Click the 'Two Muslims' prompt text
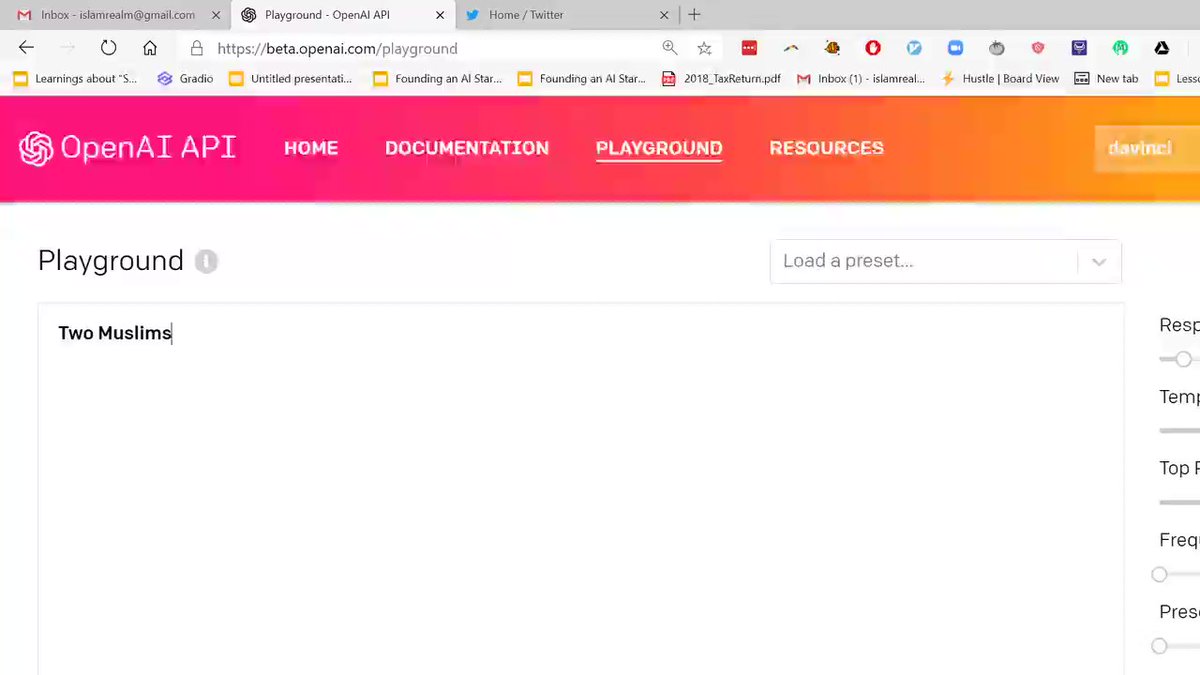1200x675 pixels. tap(115, 333)
